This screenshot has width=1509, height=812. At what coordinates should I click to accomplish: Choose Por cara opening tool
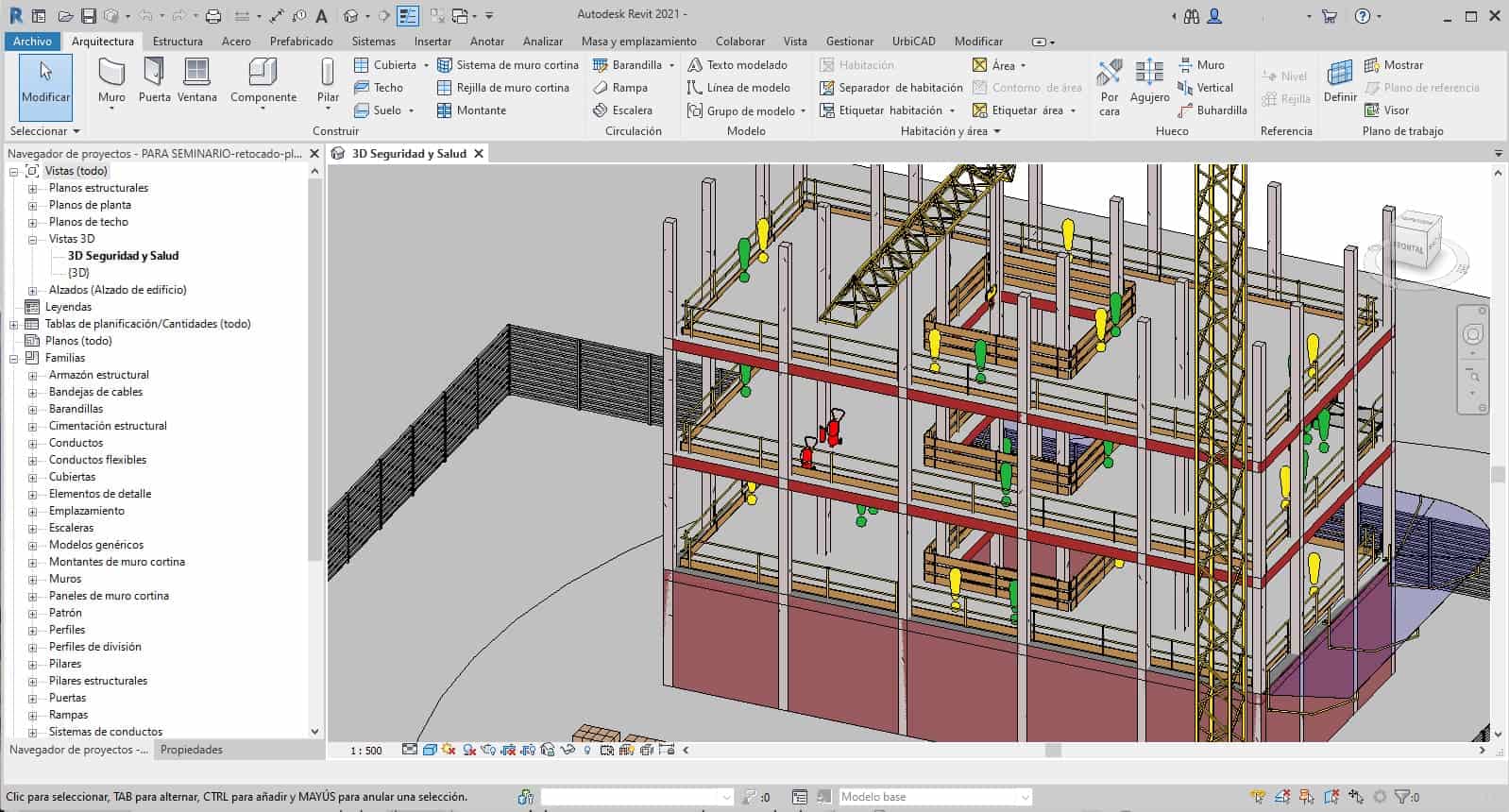1110,87
